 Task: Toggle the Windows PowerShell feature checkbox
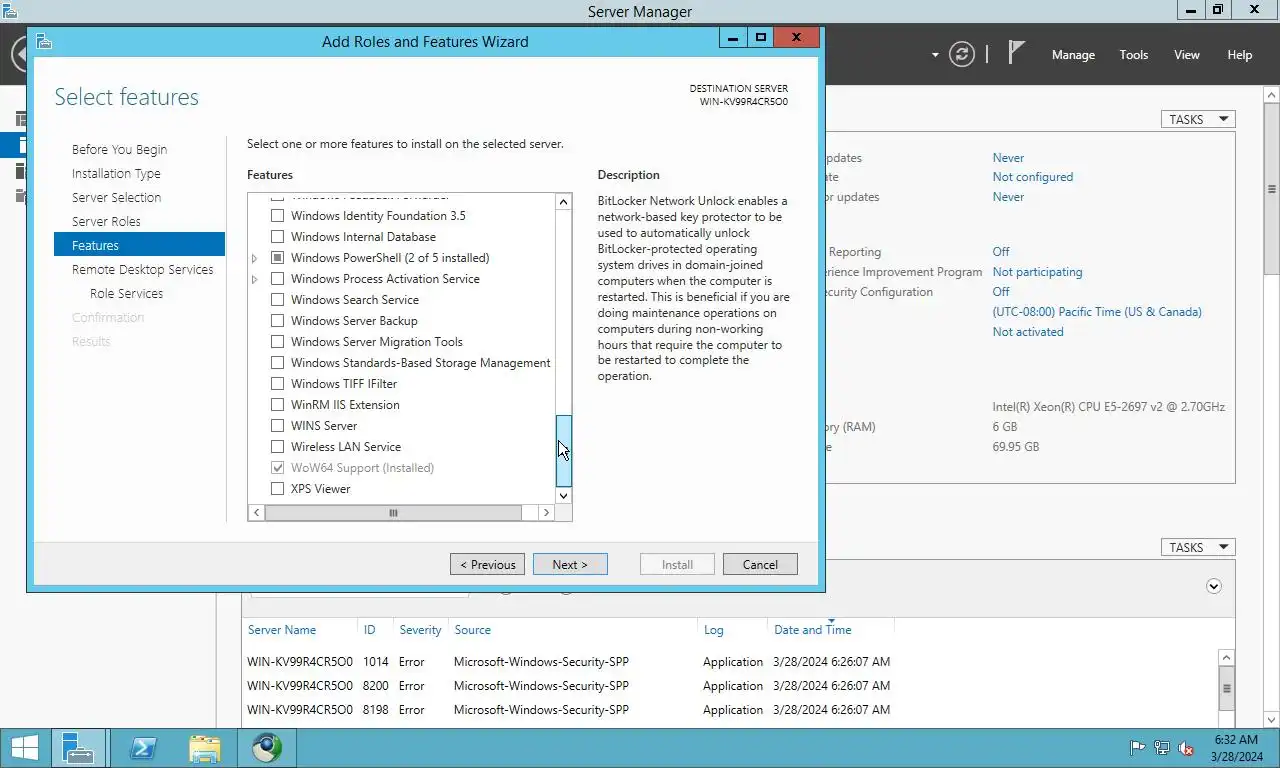(278, 258)
